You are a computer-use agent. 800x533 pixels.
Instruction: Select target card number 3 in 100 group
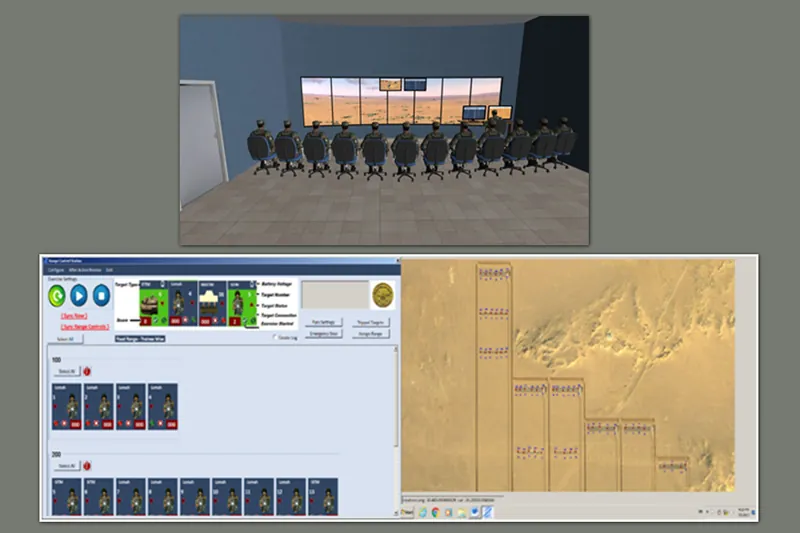coord(131,407)
